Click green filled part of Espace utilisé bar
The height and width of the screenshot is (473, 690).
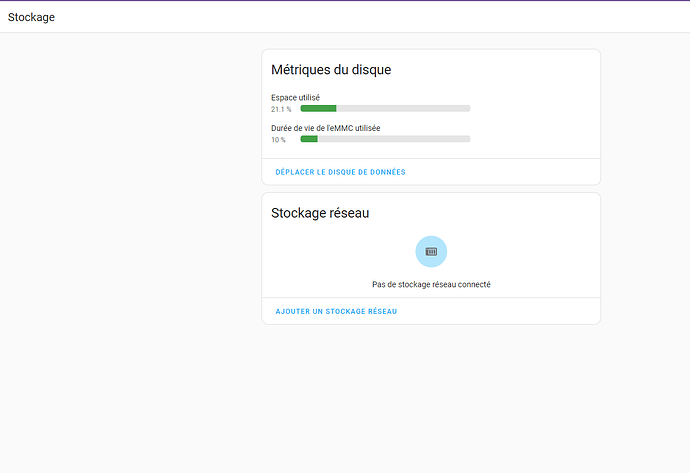pos(318,108)
